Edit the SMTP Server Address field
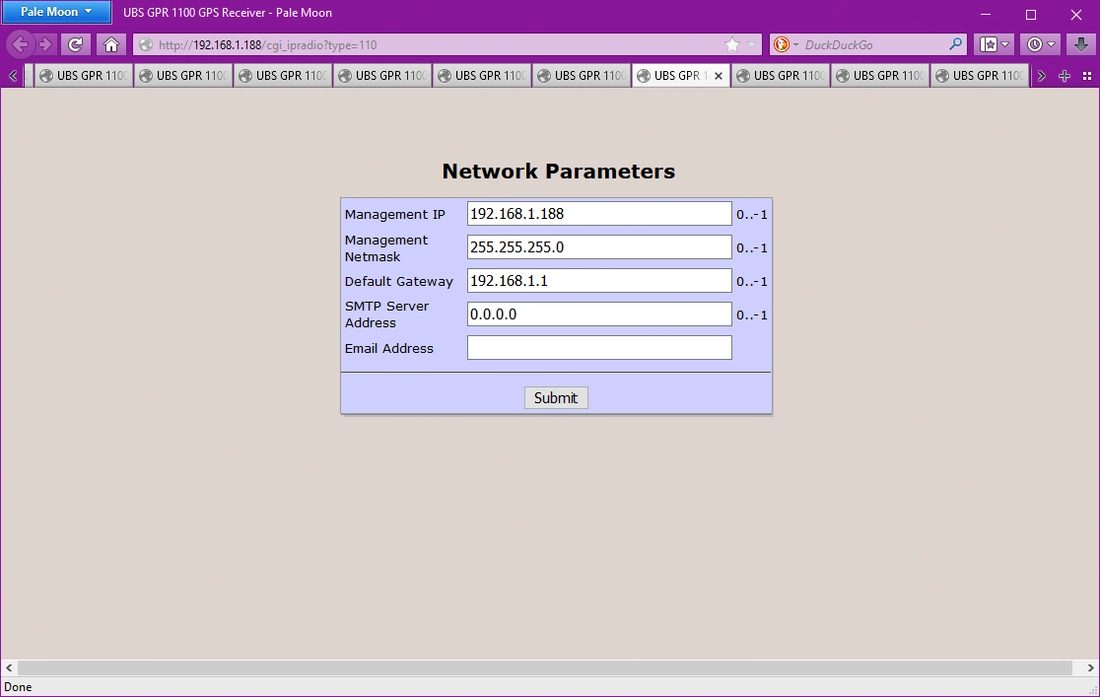Screen dimensions: 1100x697 click(x=599, y=314)
